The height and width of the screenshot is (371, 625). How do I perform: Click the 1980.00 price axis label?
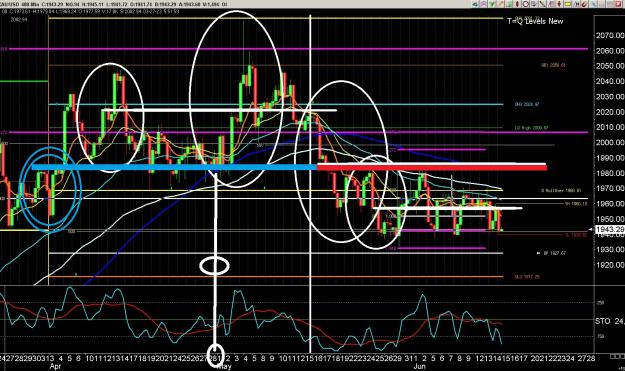tap(610, 173)
